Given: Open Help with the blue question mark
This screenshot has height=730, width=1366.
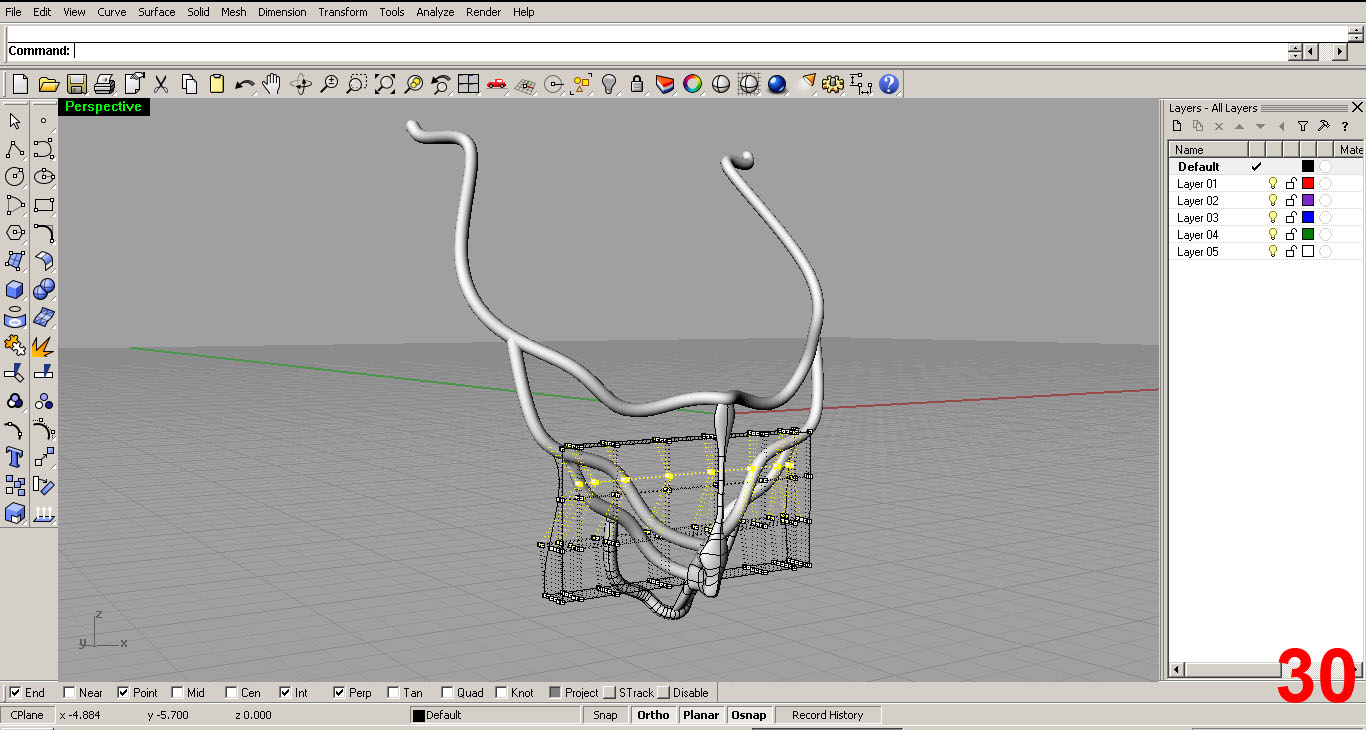Looking at the screenshot, I should coord(889,85).
